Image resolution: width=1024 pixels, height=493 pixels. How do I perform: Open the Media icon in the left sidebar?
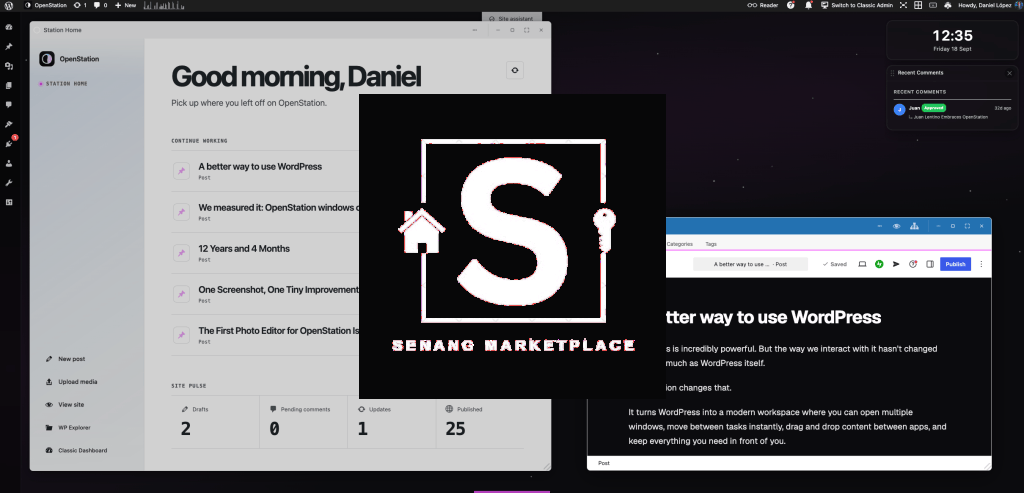coord(9,66)
